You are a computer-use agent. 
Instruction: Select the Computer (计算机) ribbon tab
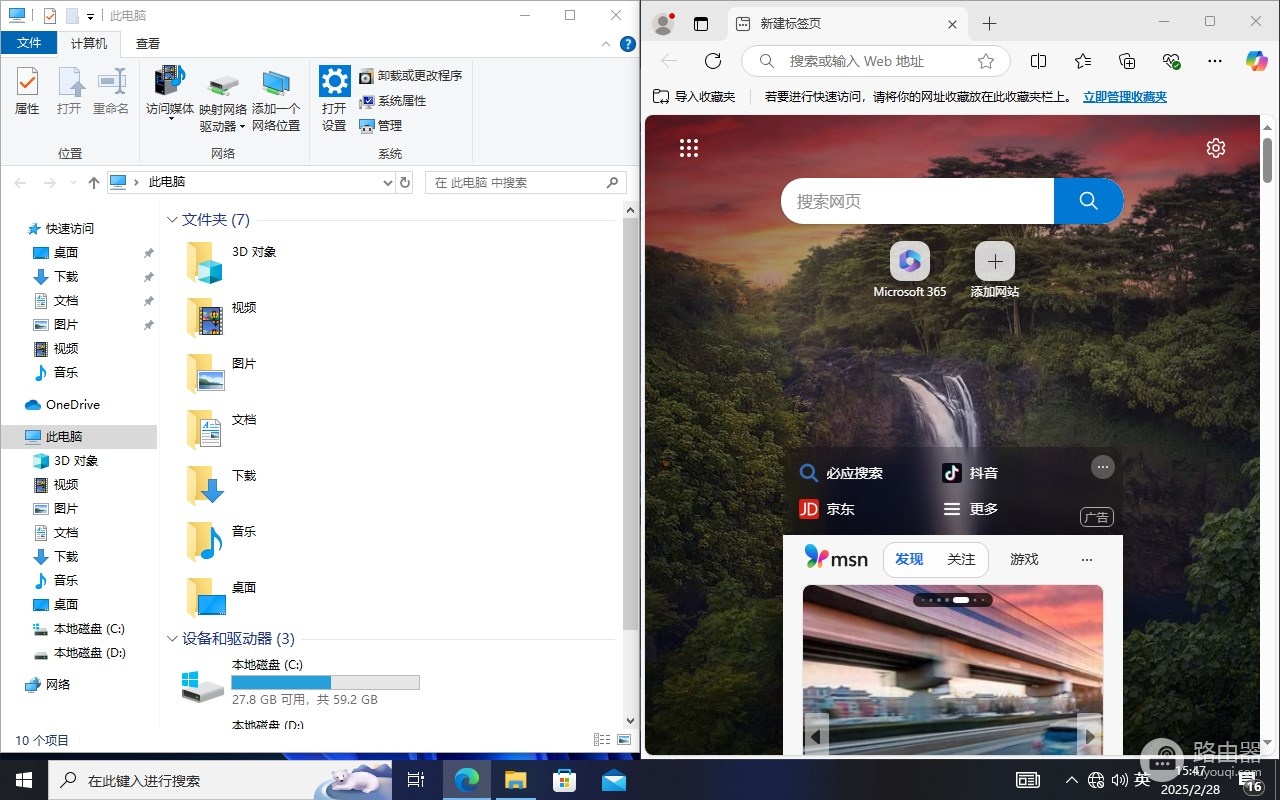click(89, 43)
